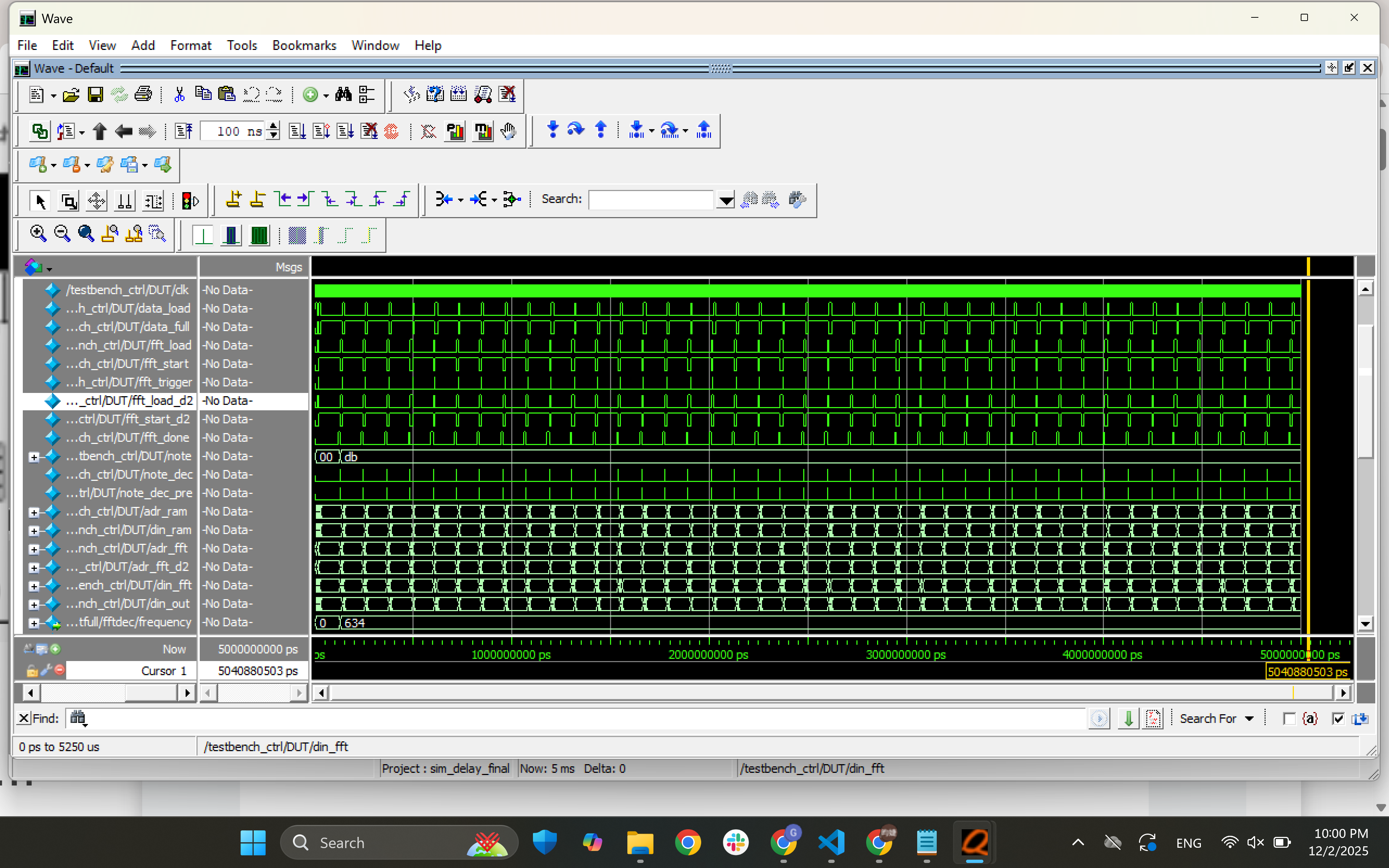Viewport: 1389px width, 868px height.
Task: Click the Save floppy disk icon
Action: (95, 95)
